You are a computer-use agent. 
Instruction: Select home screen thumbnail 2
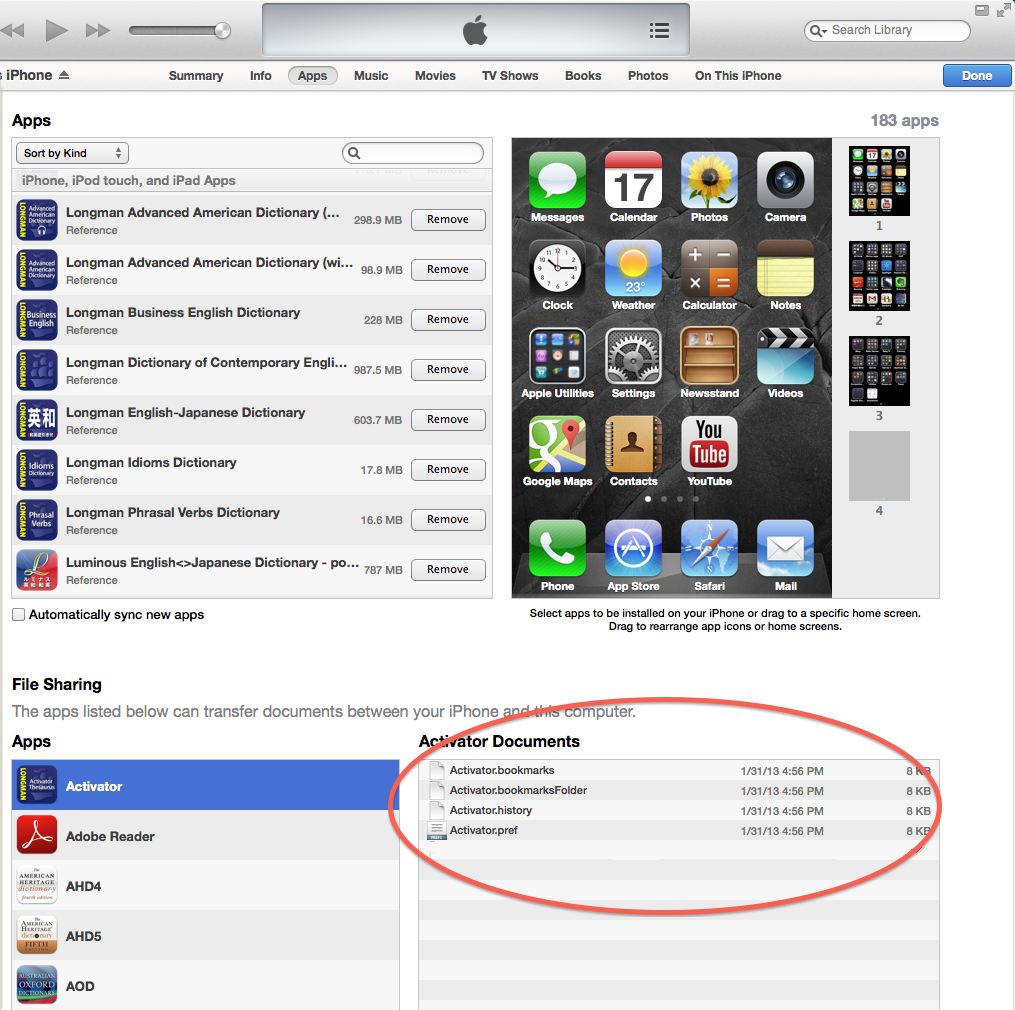pos(879,276)
